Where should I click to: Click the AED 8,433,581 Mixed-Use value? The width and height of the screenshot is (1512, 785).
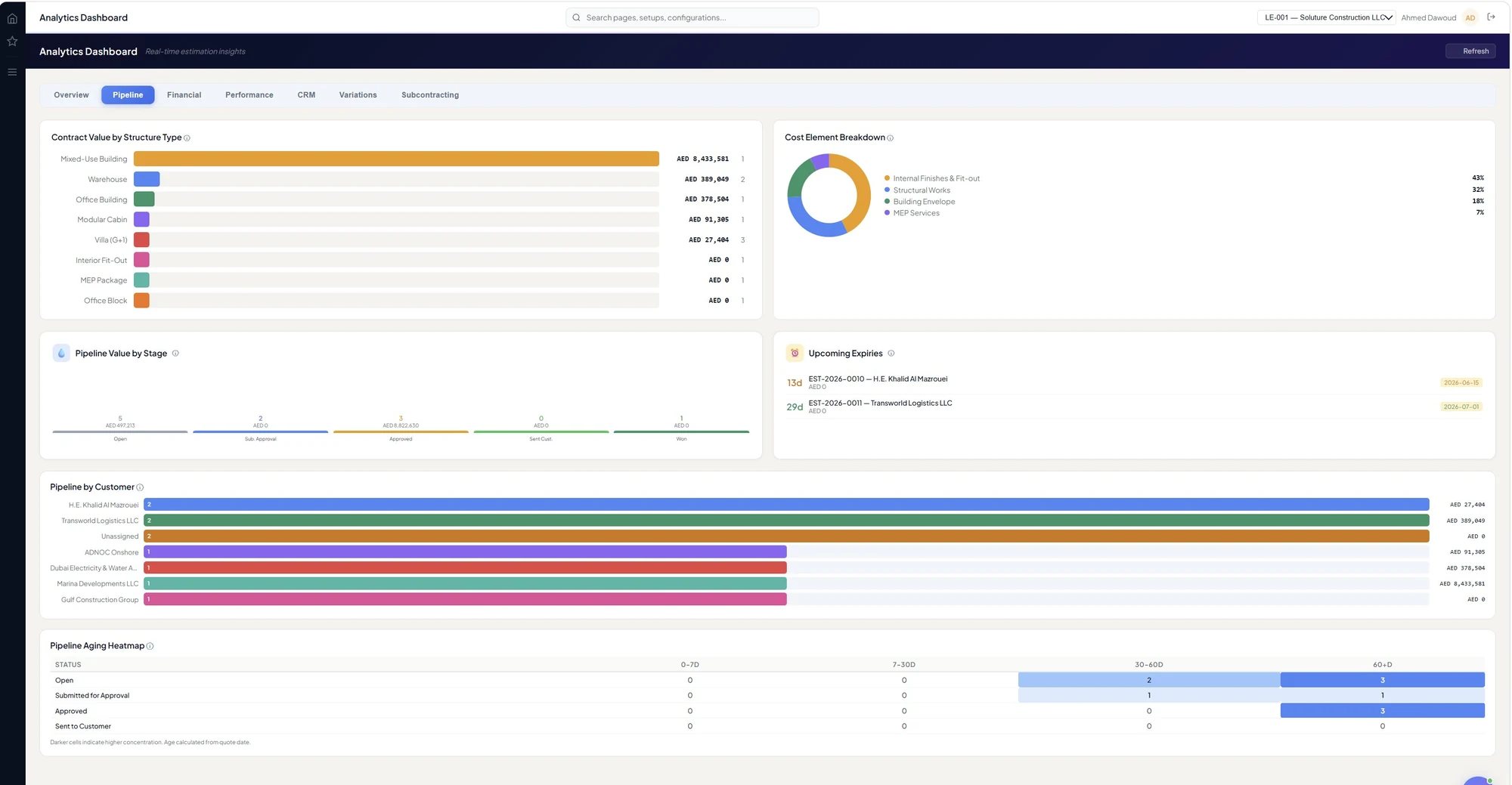pos(703,159)
